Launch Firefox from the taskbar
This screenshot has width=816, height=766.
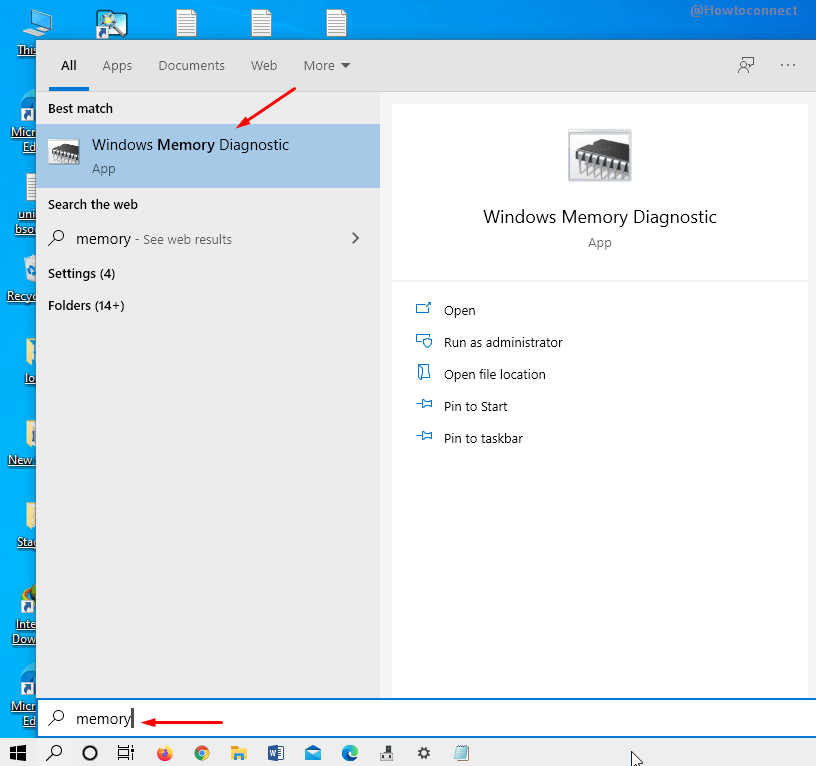click(165, 752)
